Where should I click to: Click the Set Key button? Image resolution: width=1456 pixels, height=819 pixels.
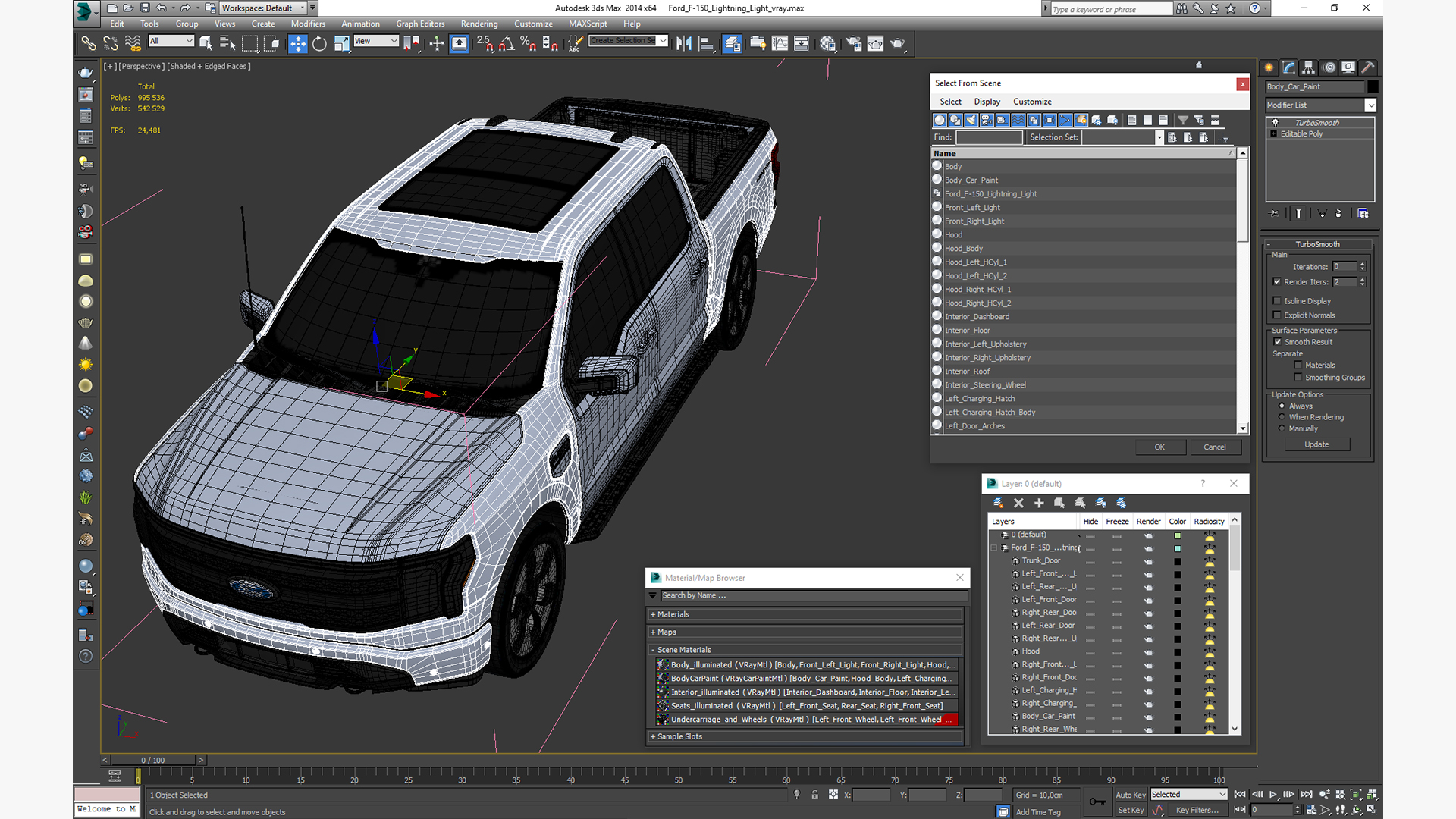click(x=1130, y=810)
